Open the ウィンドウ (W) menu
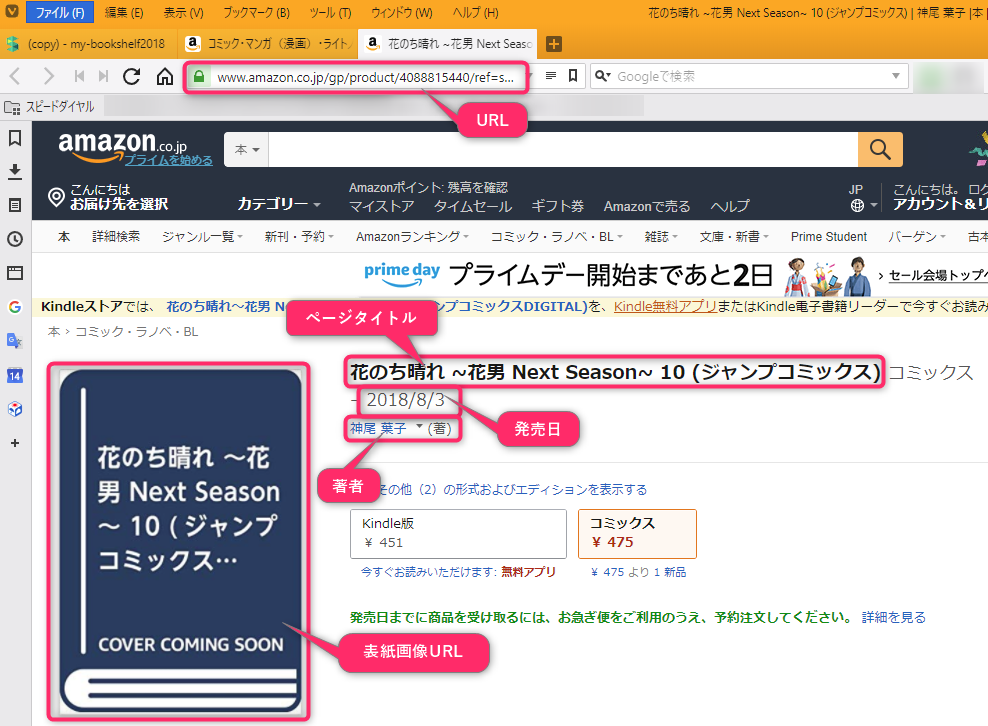 (x=401, y=12)
